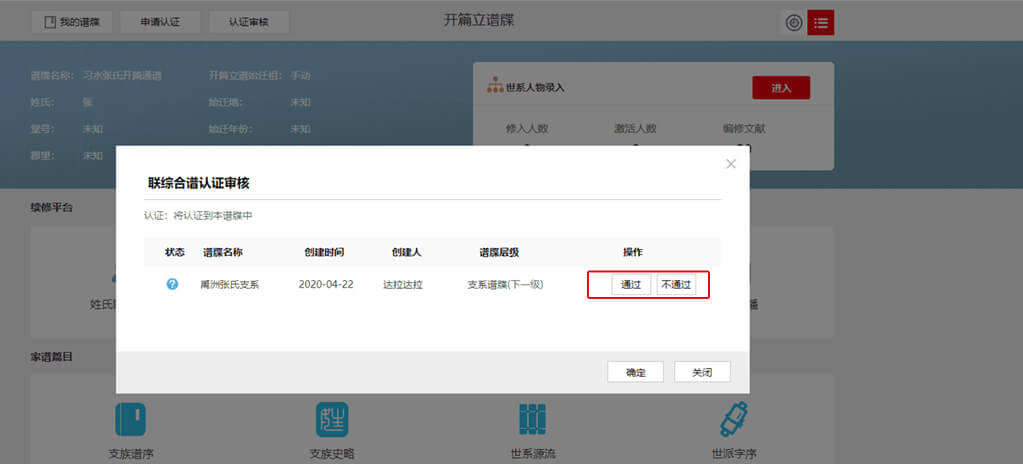Select the 世系源流 icon
Image resolution: width=1023 pixels, height=464 pixels.
point(533,419)
